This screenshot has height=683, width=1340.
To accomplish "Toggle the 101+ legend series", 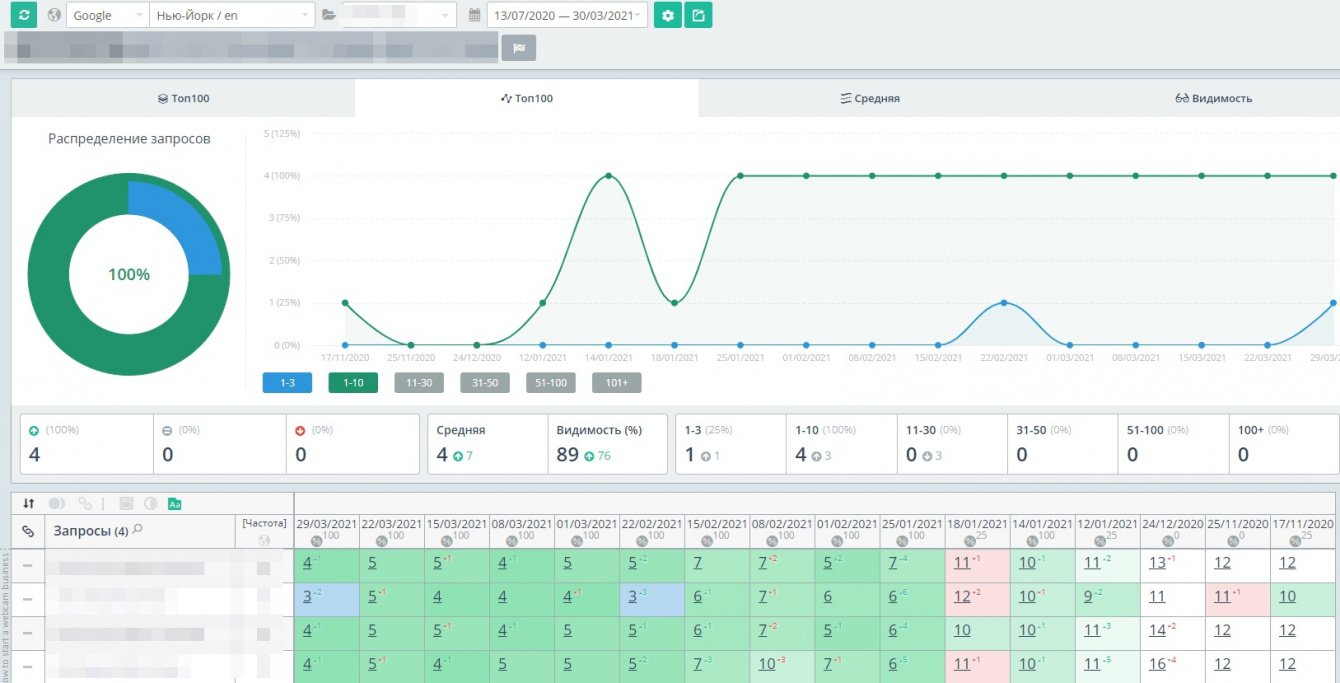I will tap(617, 382).
